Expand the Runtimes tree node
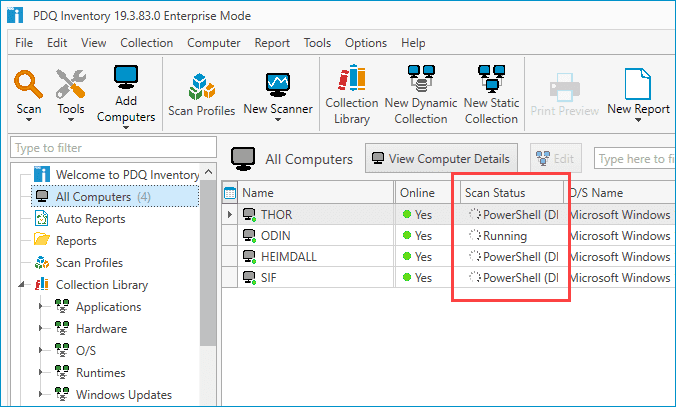Viewport: 676px width, 407px height. pos(41,373)
